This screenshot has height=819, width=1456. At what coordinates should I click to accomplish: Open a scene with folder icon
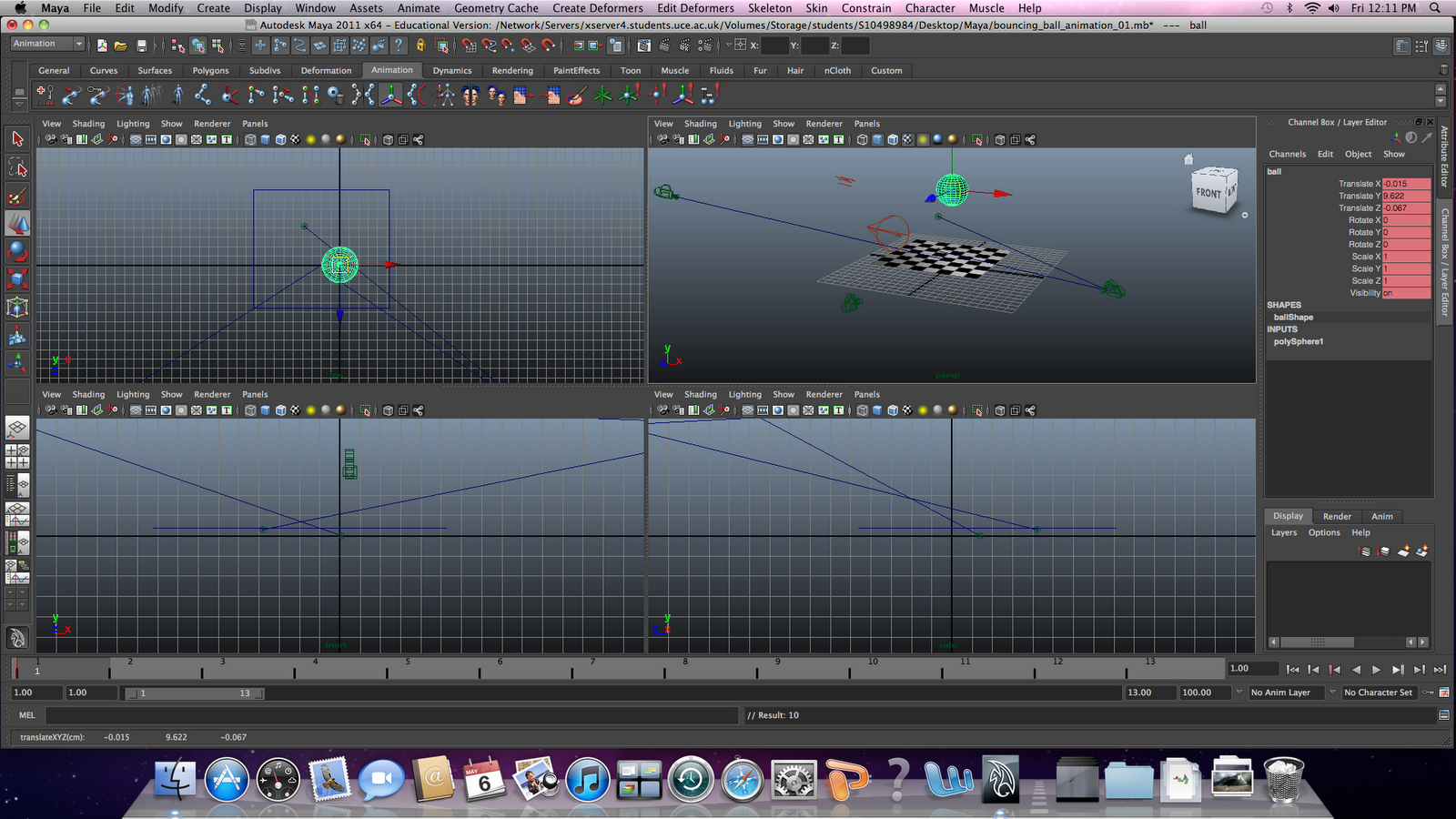point(120,45)
